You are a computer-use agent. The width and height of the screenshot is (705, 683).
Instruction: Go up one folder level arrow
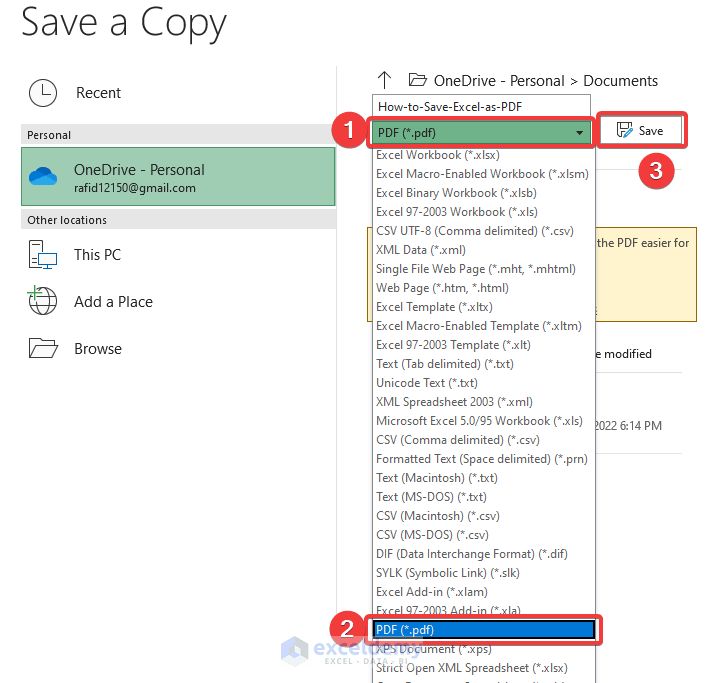[x=384, y=80]
